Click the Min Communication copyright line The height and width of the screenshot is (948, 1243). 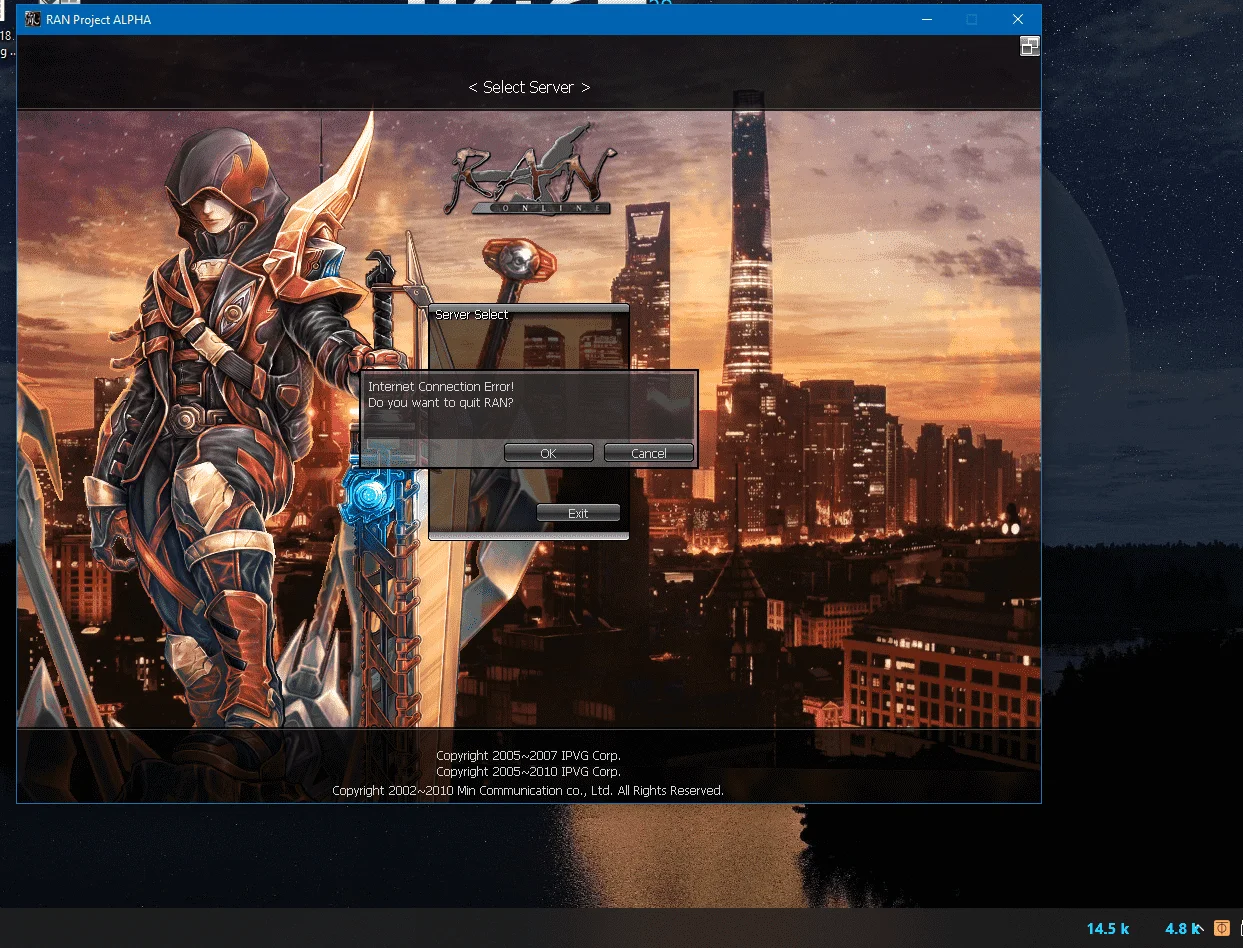[528, 790]
